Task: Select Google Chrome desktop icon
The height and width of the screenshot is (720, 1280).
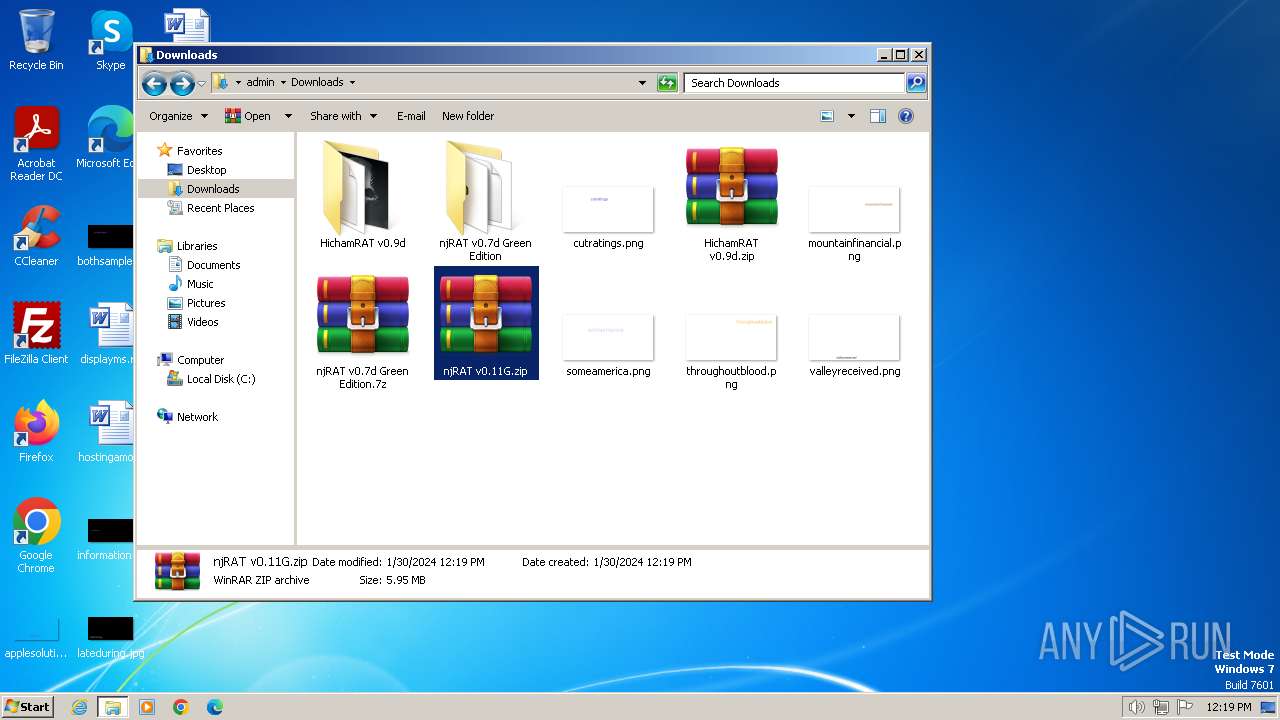Action: (36, 535)
